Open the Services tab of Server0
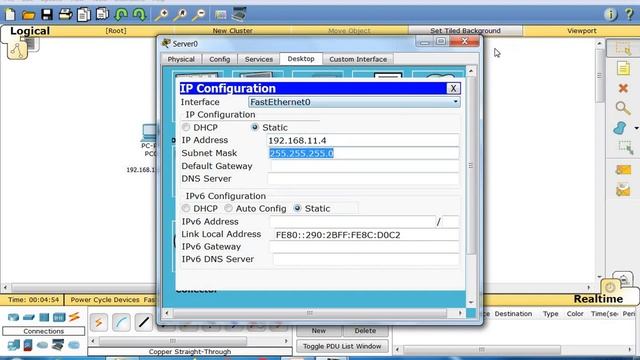The height and width of the screenshot is (360, 640). (x=258, y=59)
